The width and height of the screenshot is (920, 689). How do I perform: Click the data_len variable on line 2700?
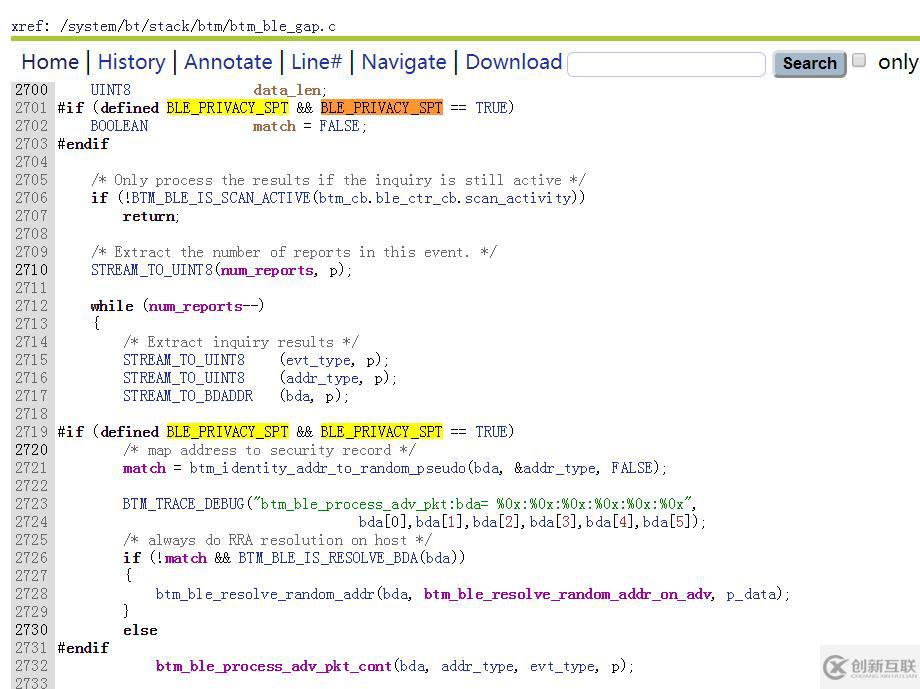[x=287, y=90]
